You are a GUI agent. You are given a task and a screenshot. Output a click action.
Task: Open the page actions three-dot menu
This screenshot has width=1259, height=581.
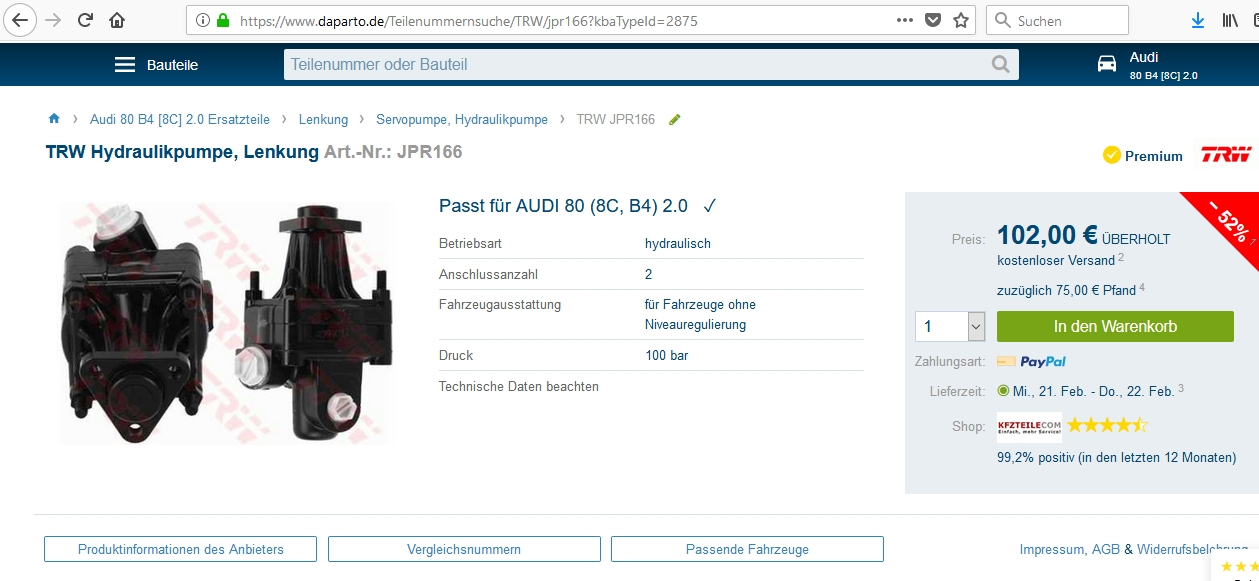tap(904, 20)
